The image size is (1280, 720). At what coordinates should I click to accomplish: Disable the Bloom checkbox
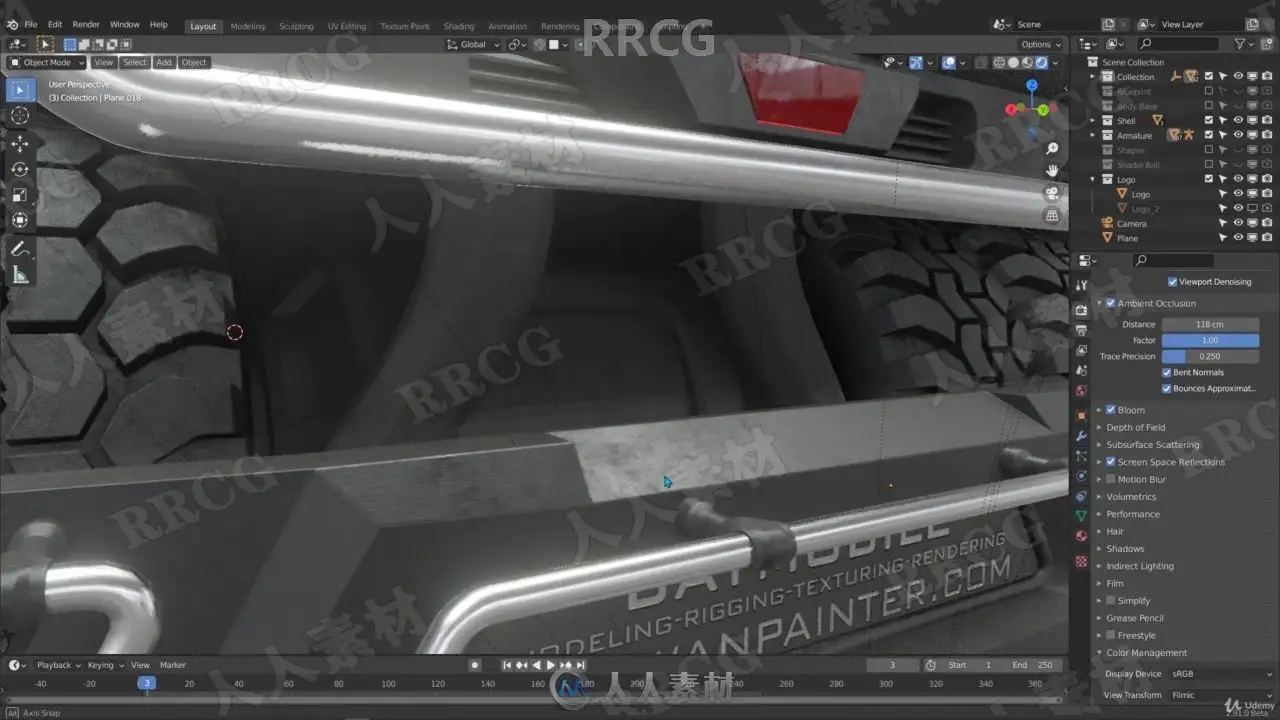pos(1111,410)
